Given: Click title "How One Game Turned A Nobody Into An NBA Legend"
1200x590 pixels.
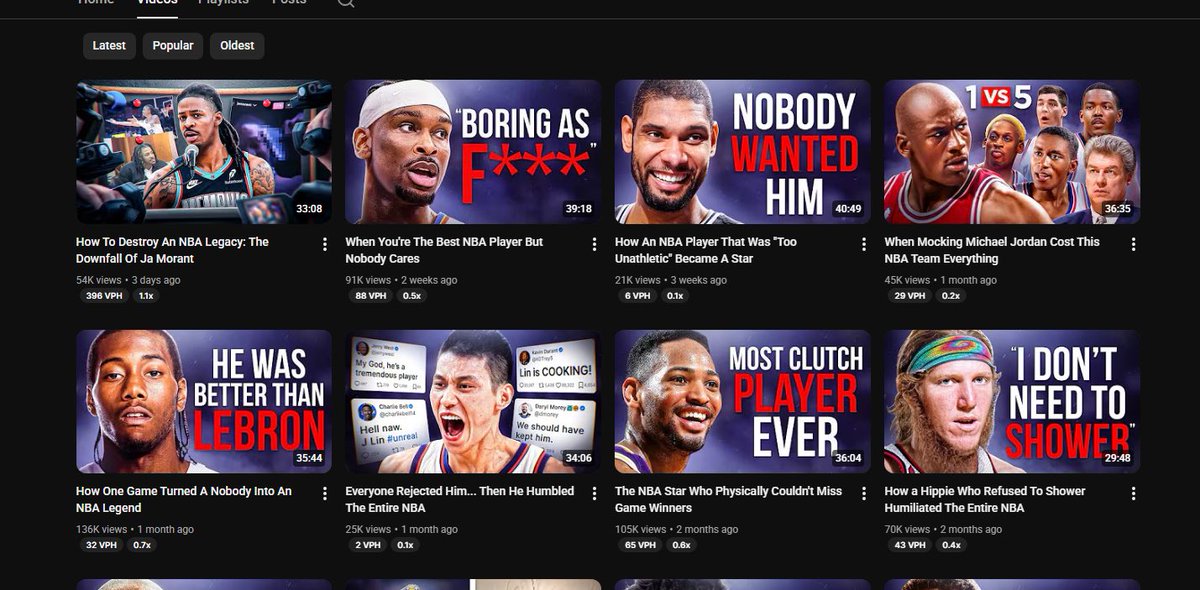Looking at the screenshot, I should pos(184,499).
